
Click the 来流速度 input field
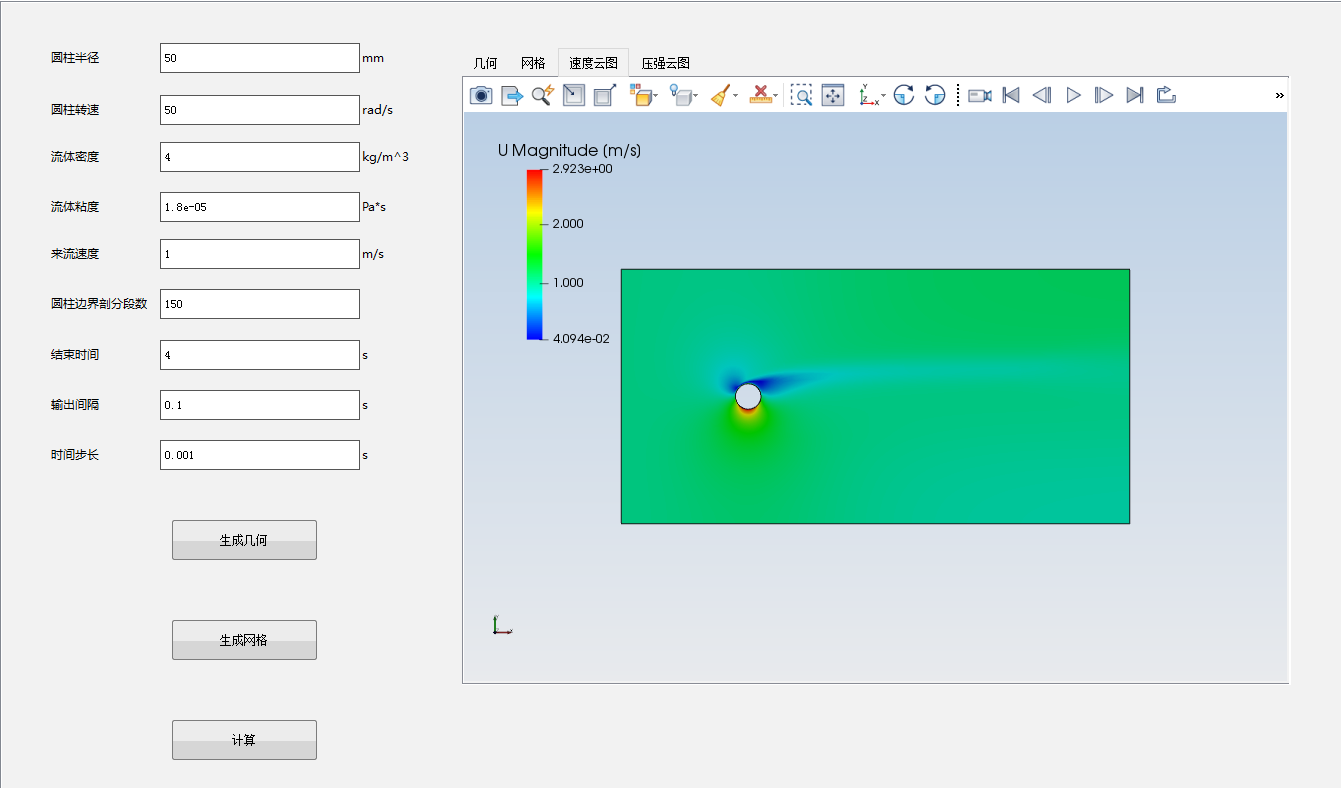coord(260,254)
